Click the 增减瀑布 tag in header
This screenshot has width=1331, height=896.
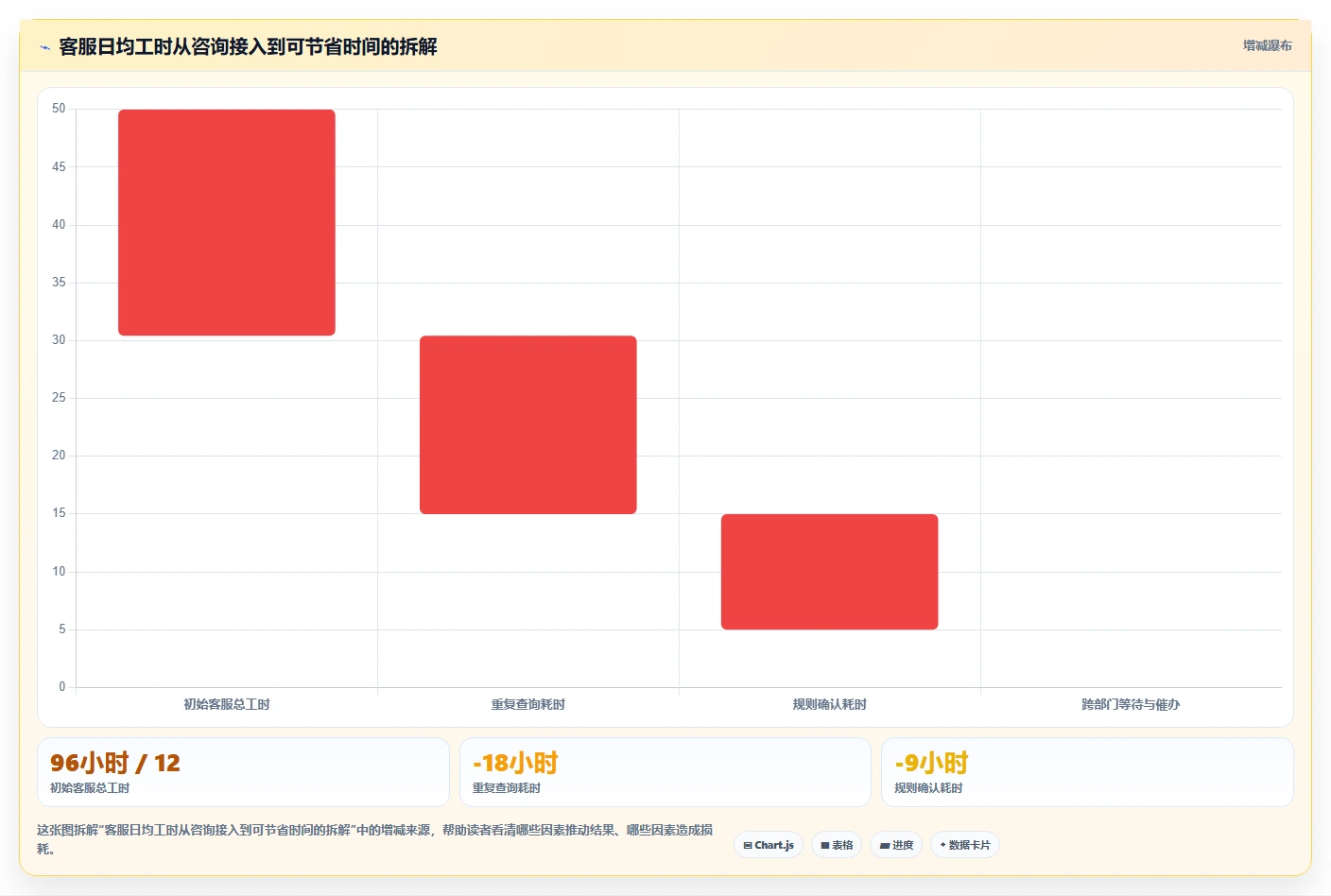1267,45
